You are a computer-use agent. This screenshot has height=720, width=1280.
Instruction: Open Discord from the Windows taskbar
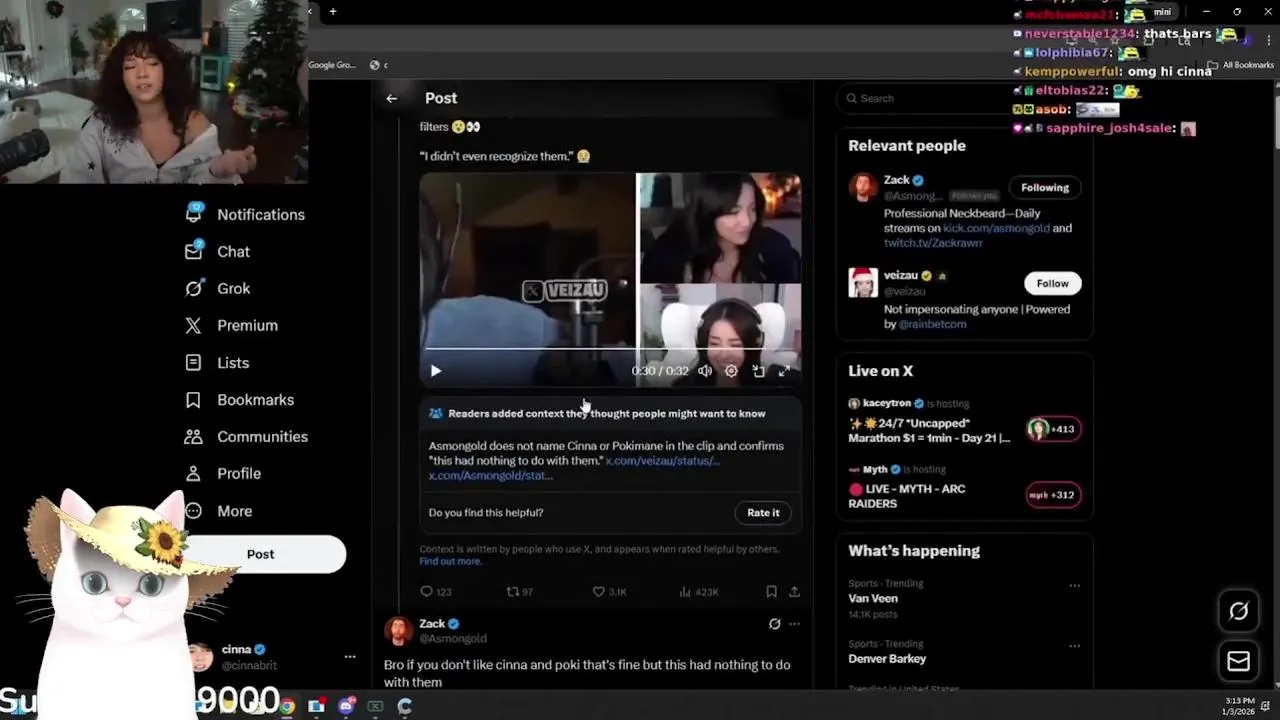click(346, 706)
